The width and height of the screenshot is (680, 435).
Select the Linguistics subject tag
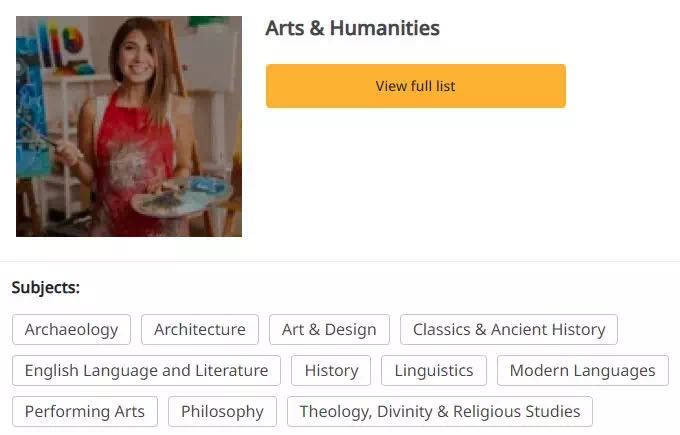click(434, 370)
